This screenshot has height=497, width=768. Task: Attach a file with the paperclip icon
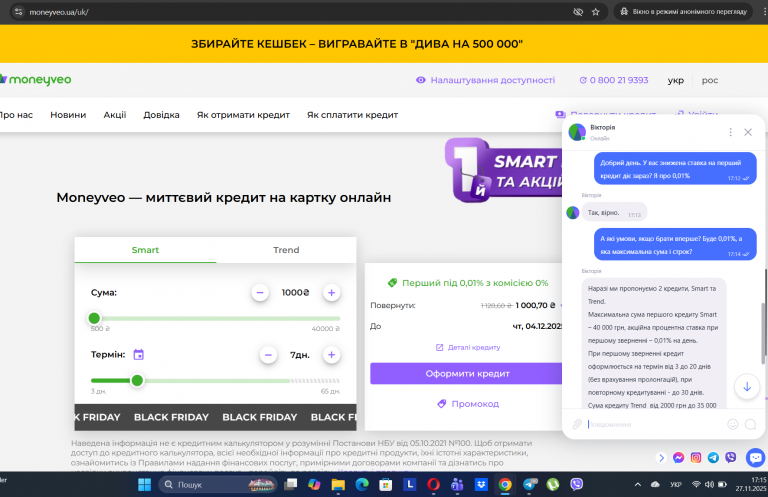pos(577,424)
